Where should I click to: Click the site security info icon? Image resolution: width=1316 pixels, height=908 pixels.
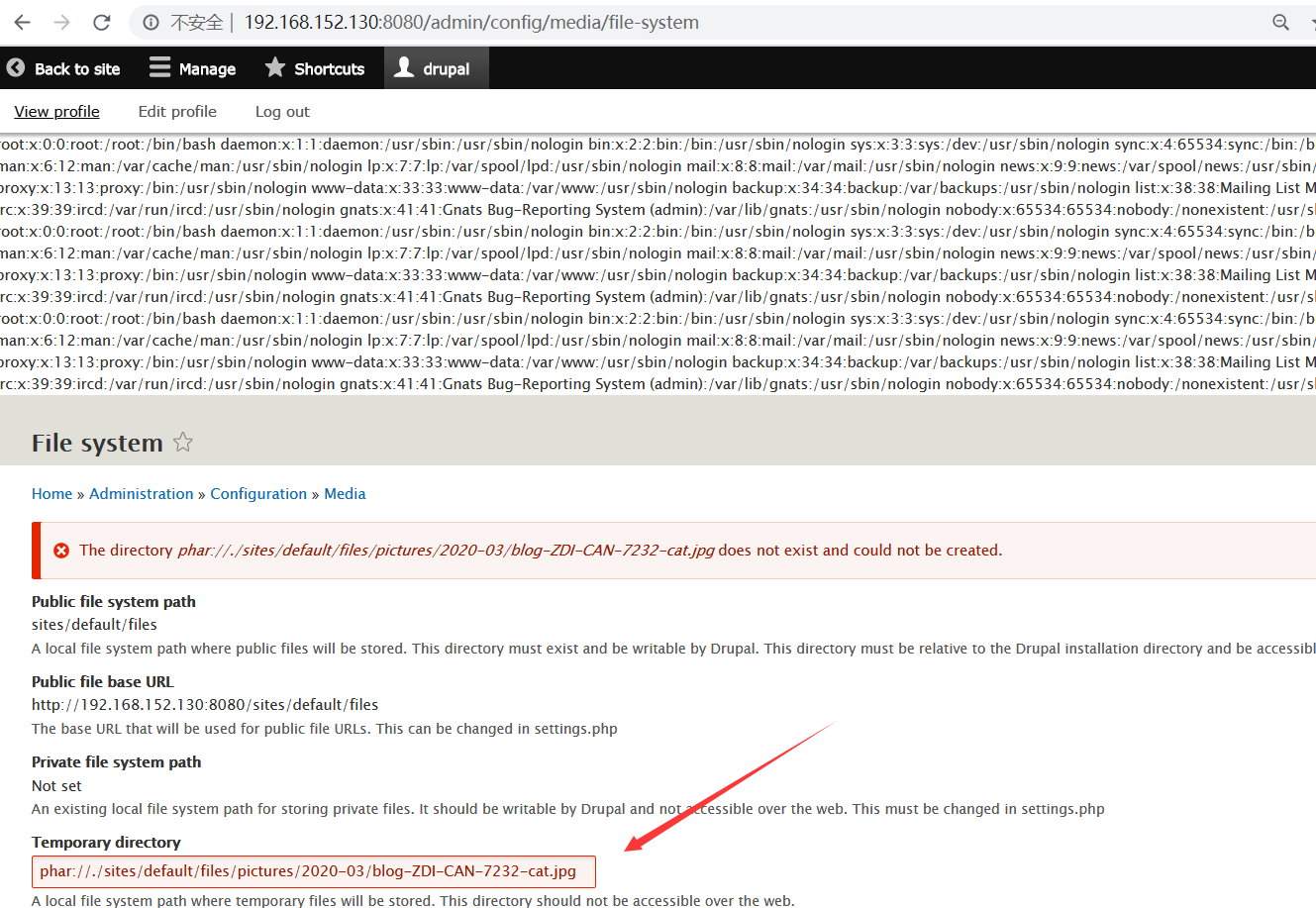click(x=149, y=21)
